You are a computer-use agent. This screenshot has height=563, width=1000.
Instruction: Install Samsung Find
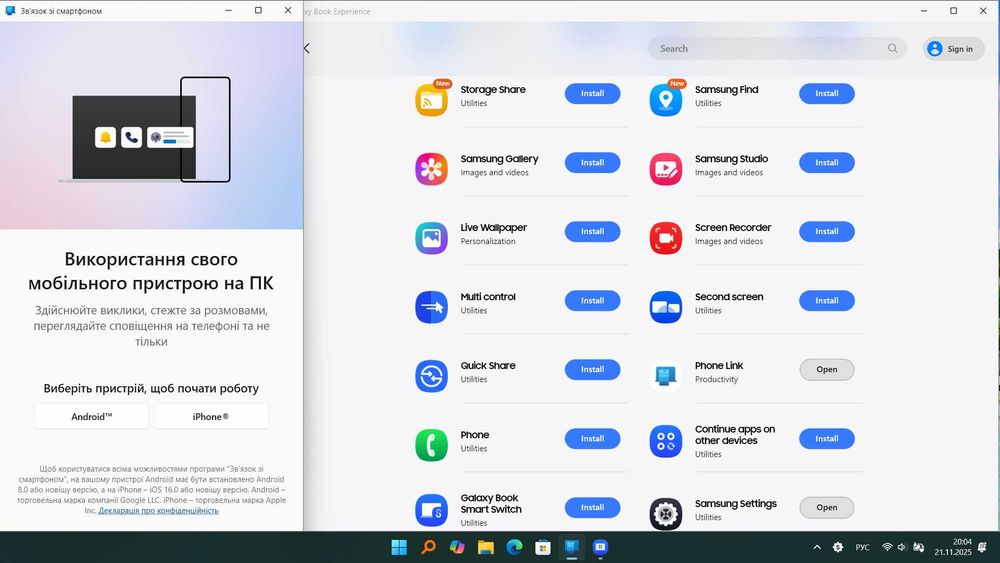(x=827, y=93)
